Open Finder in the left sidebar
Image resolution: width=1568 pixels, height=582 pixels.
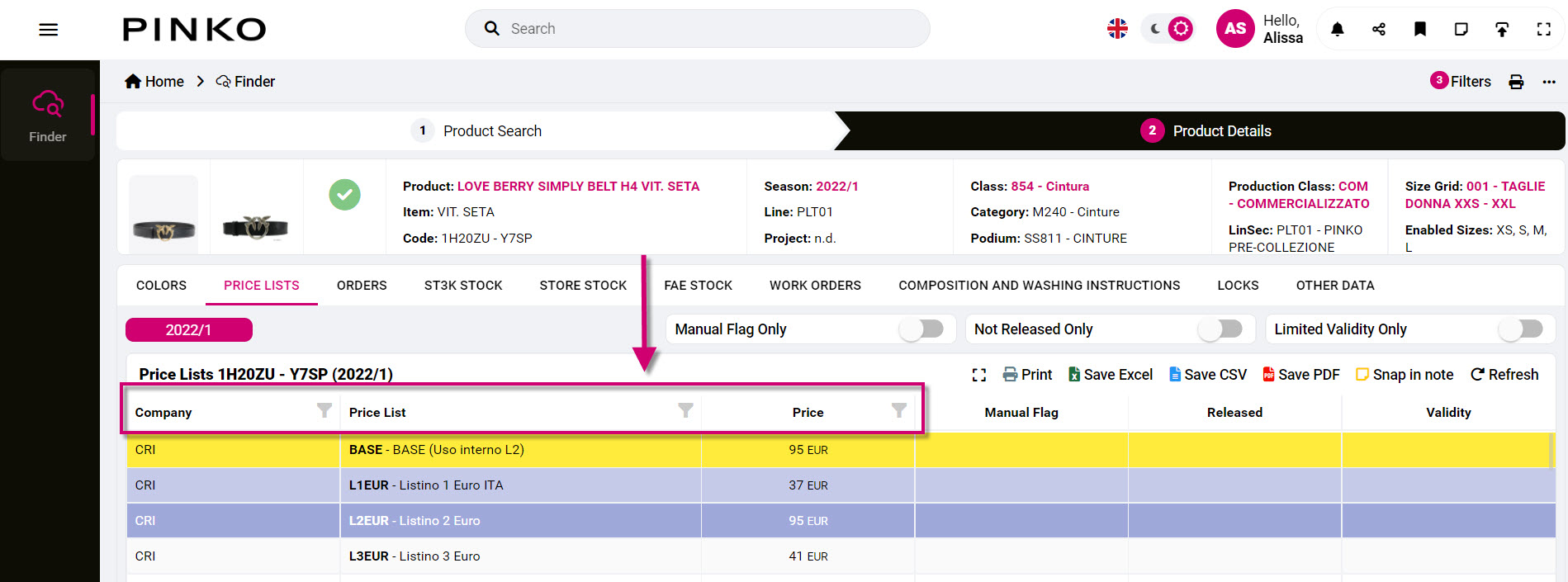tap(48, 116)
